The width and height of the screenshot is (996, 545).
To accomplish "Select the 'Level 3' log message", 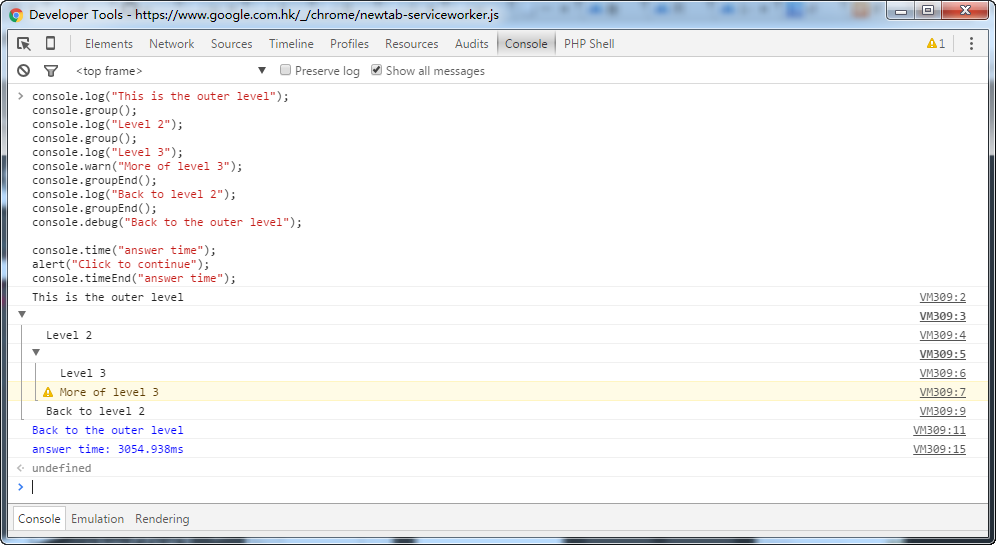I will [x=83, y=373].
